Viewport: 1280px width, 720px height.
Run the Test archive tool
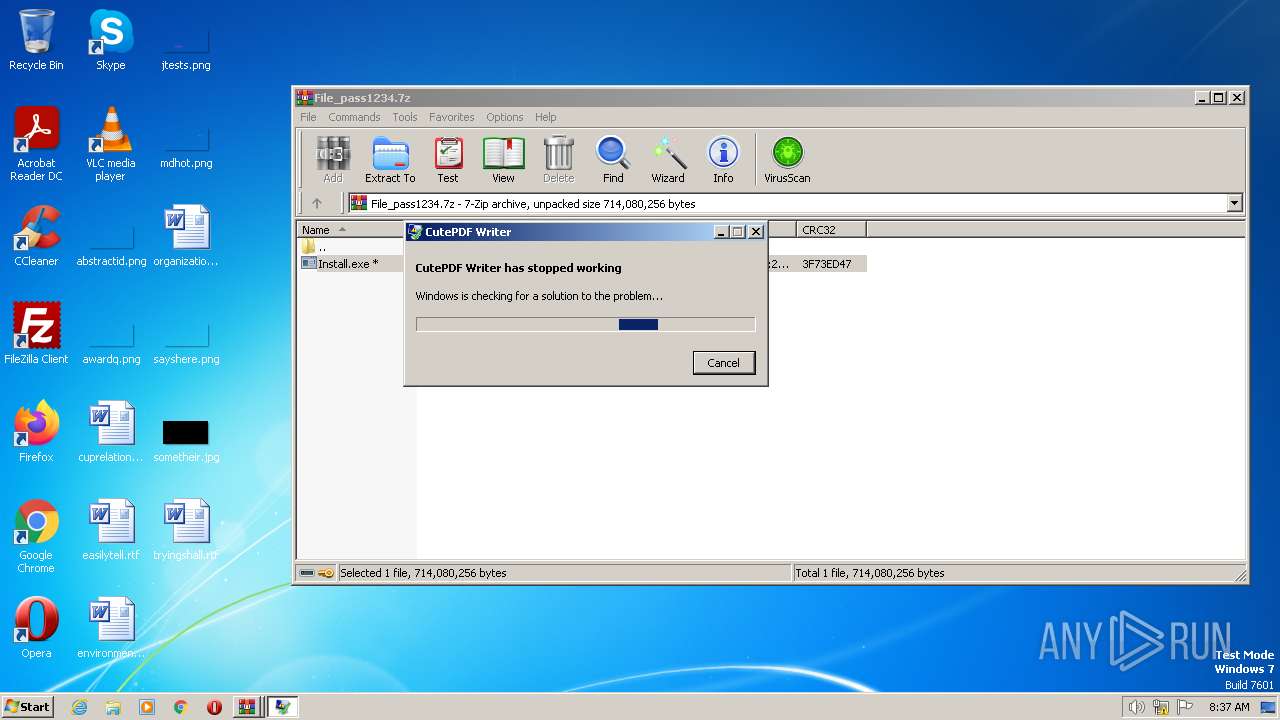click(x=448, y=160)
